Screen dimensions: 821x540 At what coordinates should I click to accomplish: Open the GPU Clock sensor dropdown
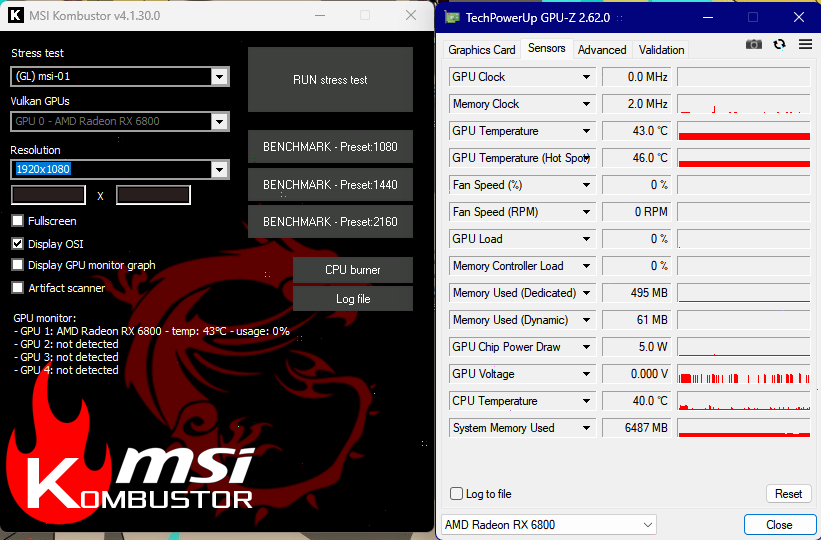click(586, 77)
